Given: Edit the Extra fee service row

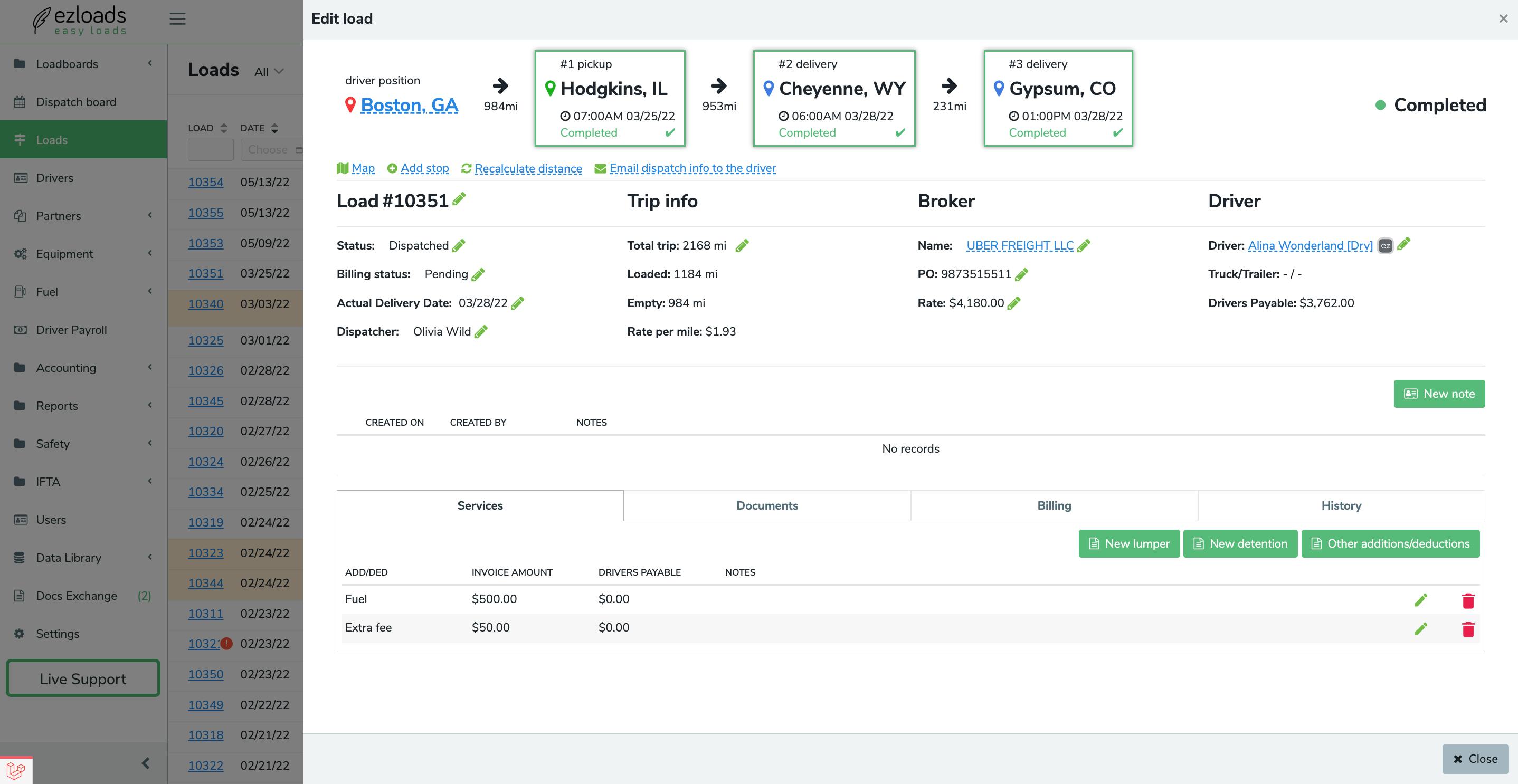Looking at the screenshot, I should [1421, 628].
